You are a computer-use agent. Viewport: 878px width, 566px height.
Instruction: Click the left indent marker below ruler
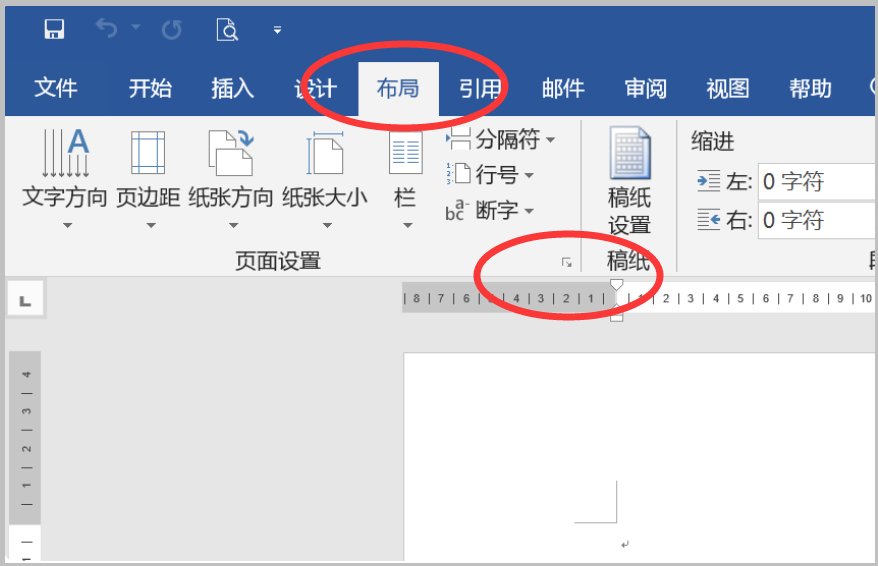click(x=617, y=317)
